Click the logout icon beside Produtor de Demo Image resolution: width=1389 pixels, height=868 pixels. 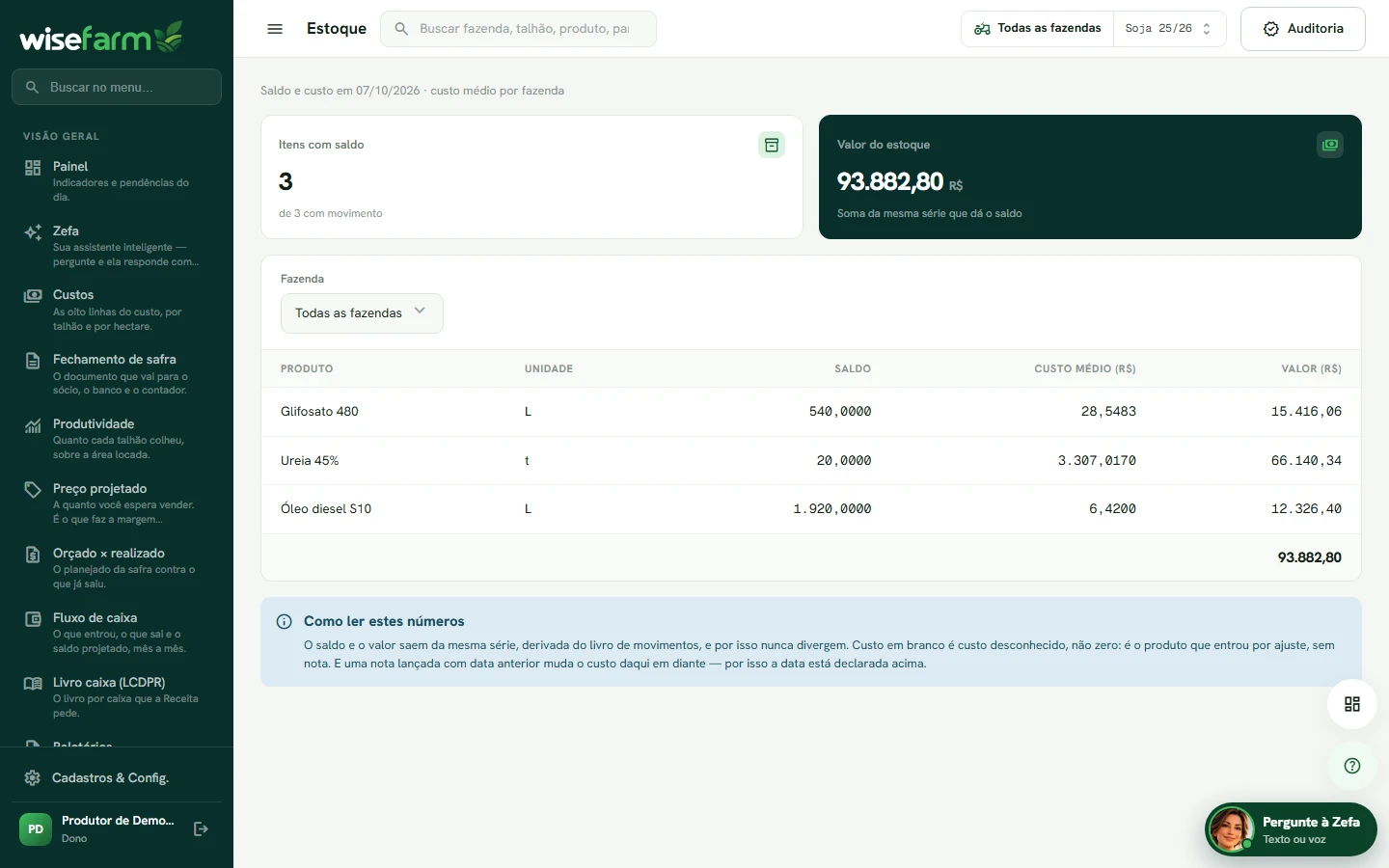tap(201, 828)
